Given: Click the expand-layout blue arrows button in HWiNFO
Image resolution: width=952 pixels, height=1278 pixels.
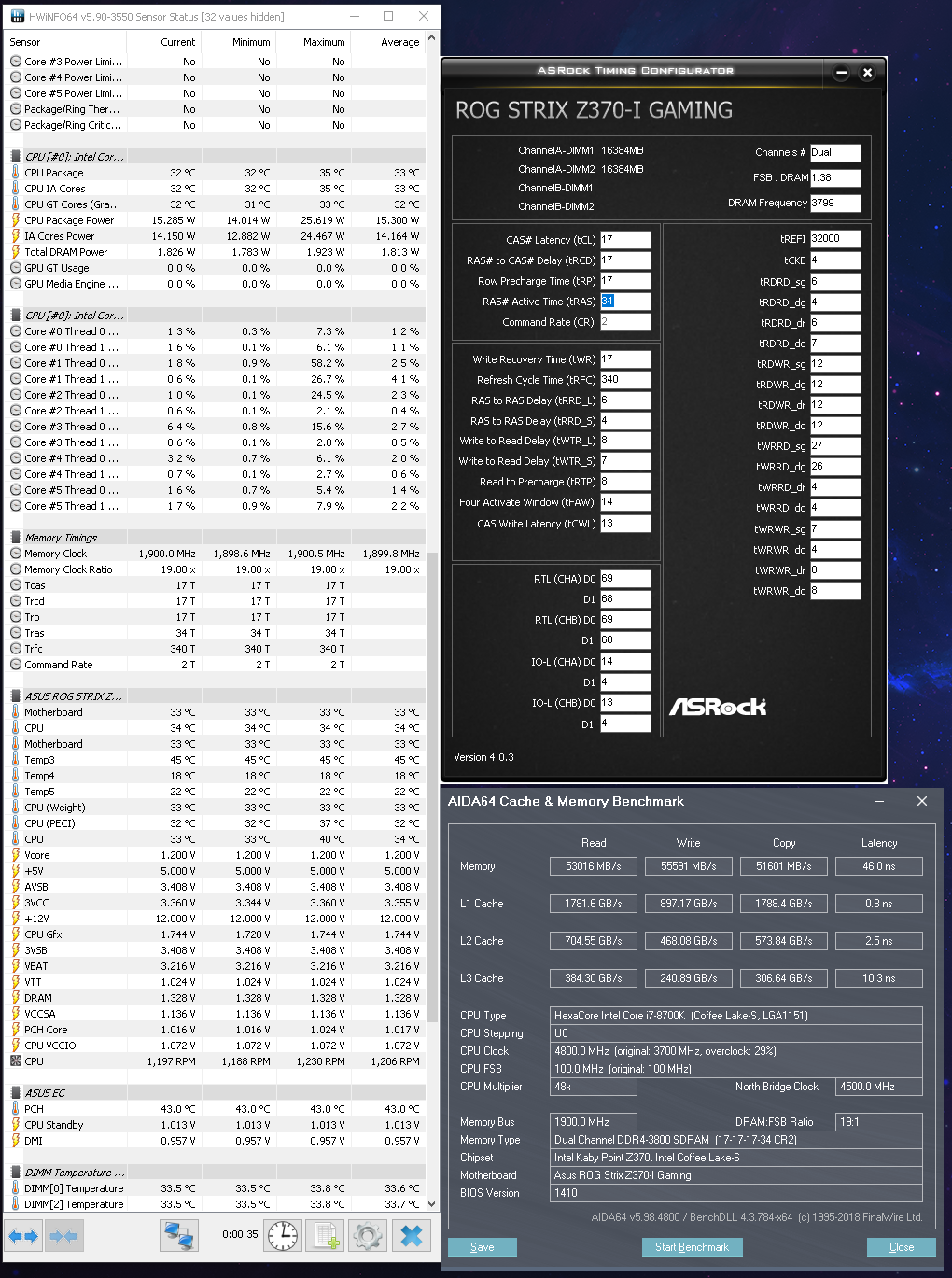Looking at the screenshot, I should (x=23, y=1236).
